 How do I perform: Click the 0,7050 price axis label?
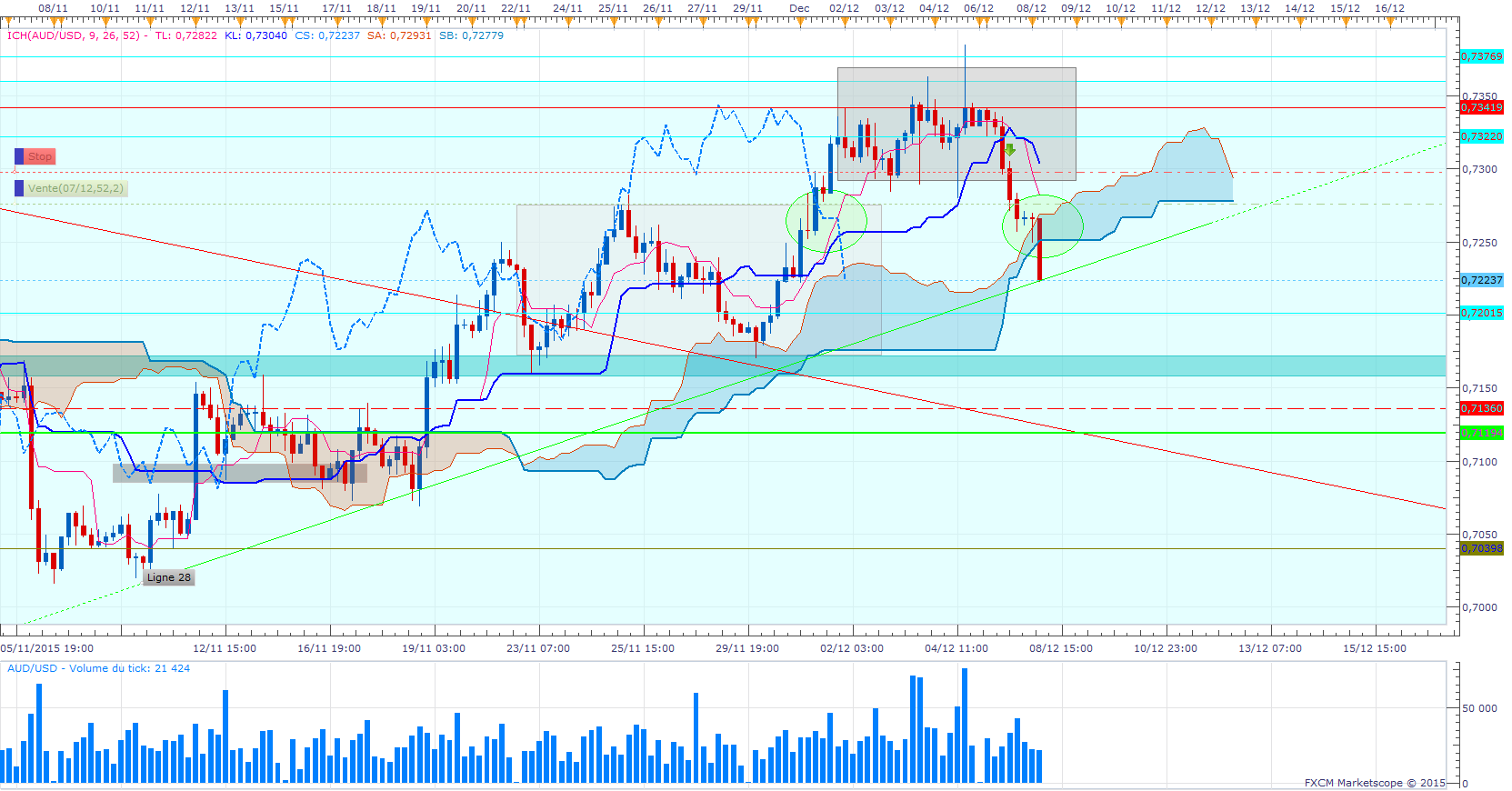click(1480, 535)
